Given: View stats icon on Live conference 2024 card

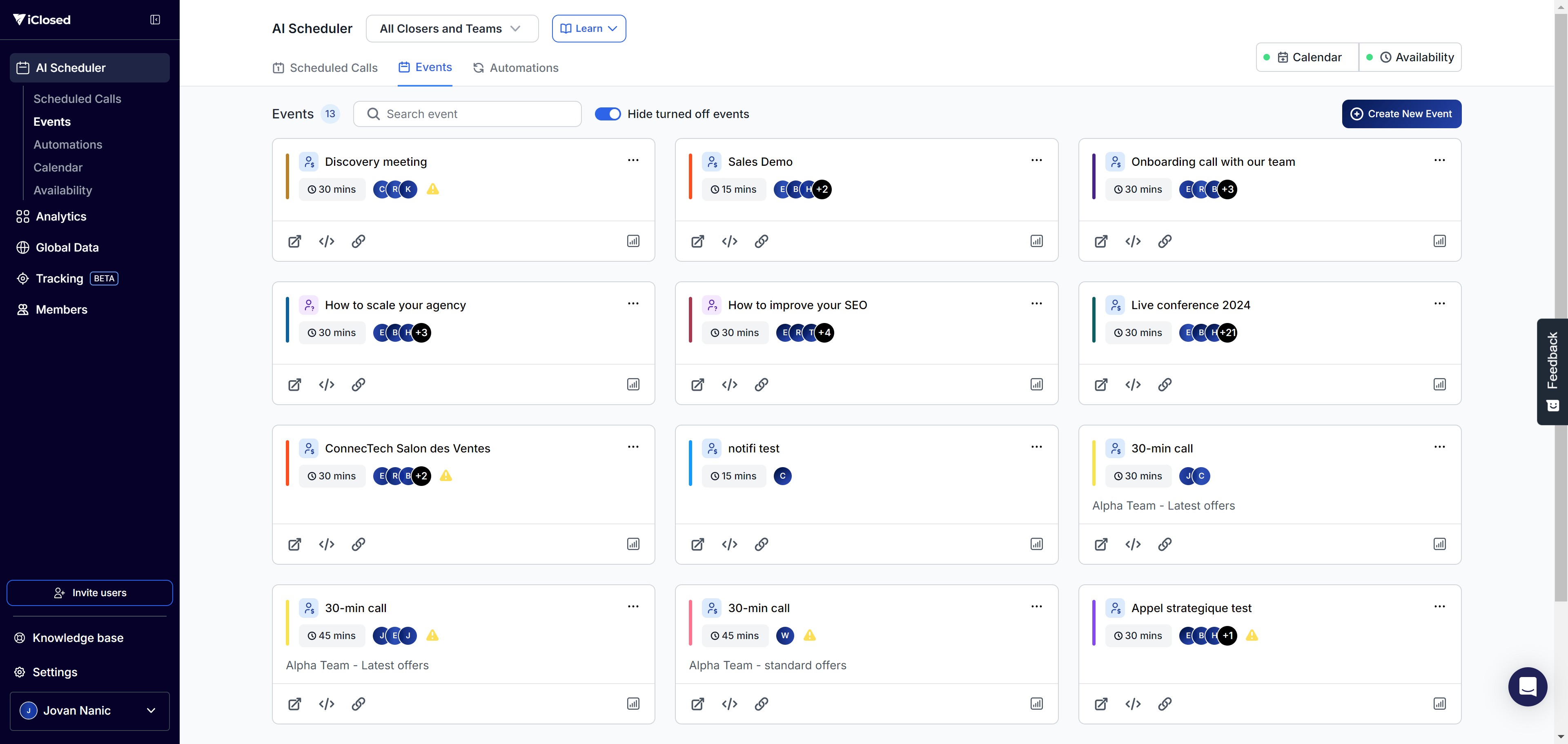Looking at the screenshot, I should click(1439, 384).
